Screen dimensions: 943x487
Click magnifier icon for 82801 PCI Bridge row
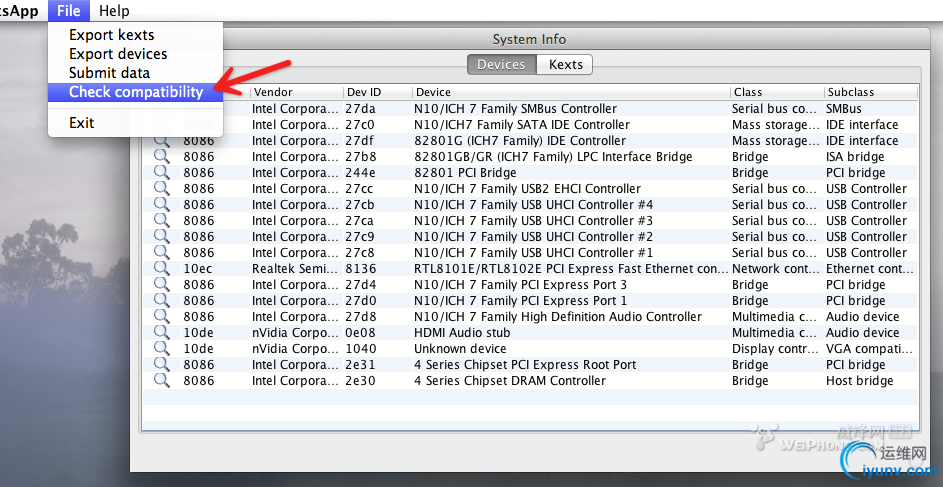161,173
